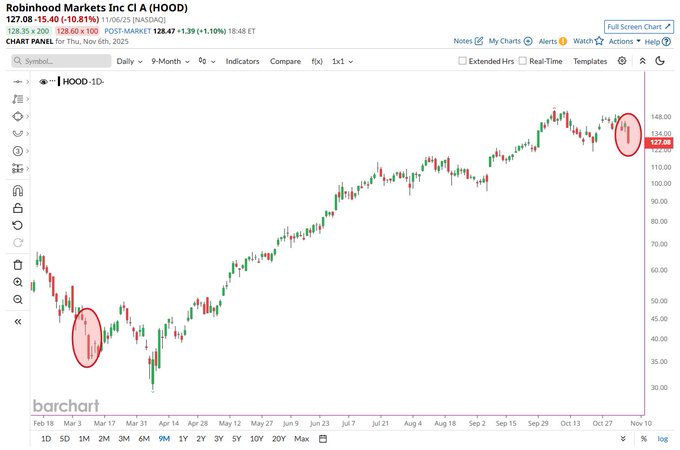
Task: Open the Daily frequency dropdown
Action: pos(129,61)
